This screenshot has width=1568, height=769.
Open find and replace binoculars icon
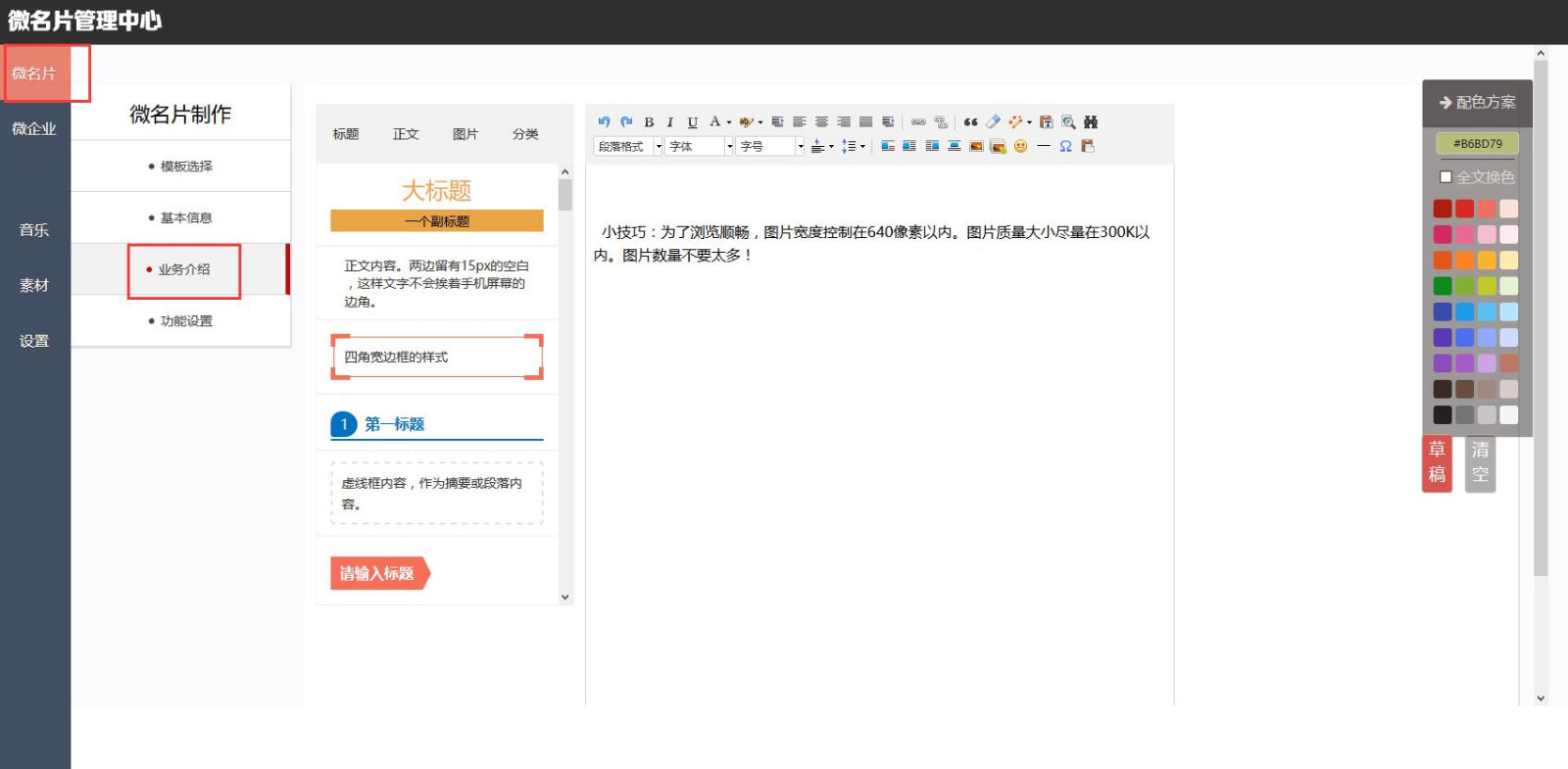1091,122
